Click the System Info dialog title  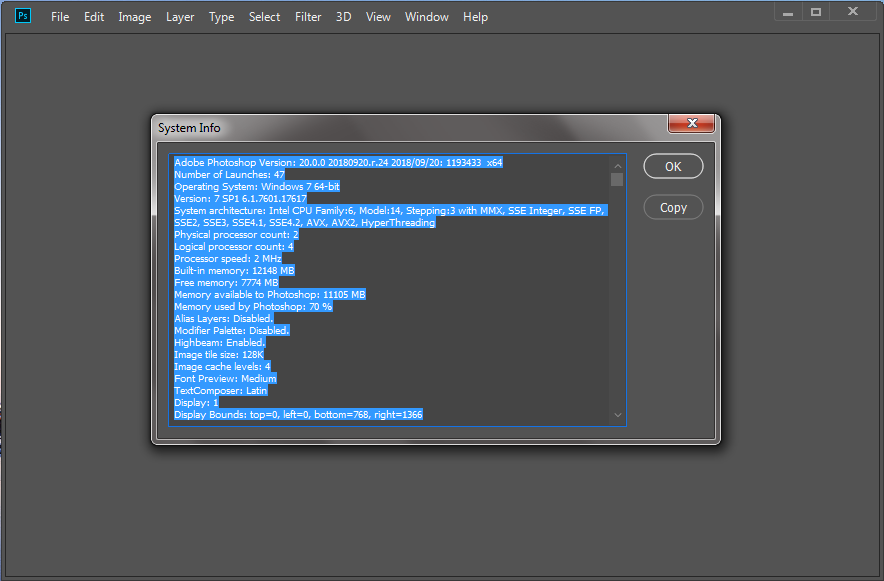(189, 128)
